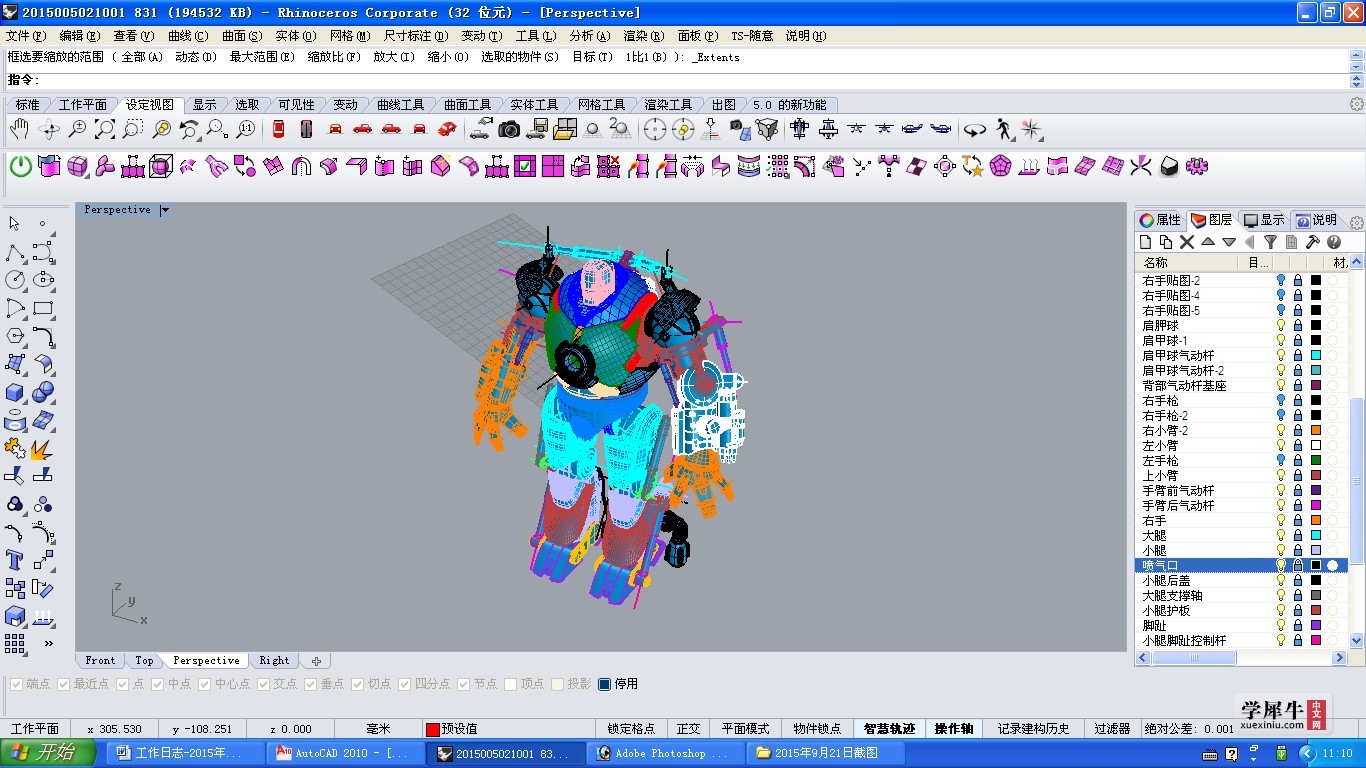This screenshot has height=768, width=1366.
Task: Open the right panel gear options
Action: [x=1357, y=222]
